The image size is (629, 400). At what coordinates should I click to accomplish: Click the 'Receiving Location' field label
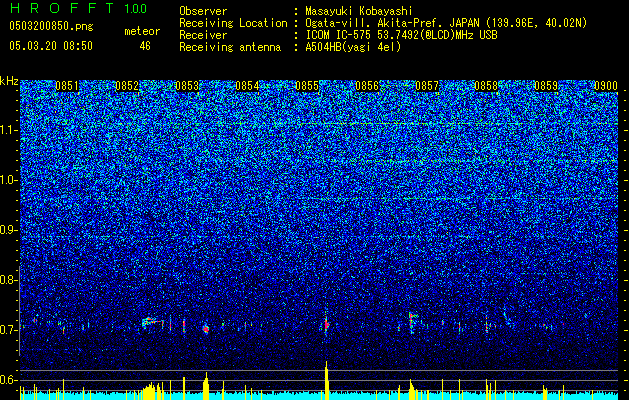pyautogui.click(x=233, y=23)
